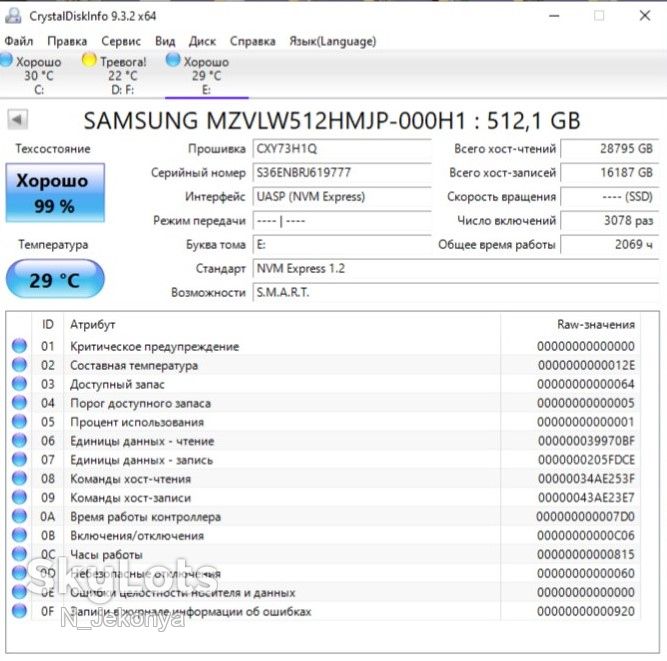The image size is (667, 661).
Task: Click the blue status orb for disk C:
Action: [x=6, y=60]
